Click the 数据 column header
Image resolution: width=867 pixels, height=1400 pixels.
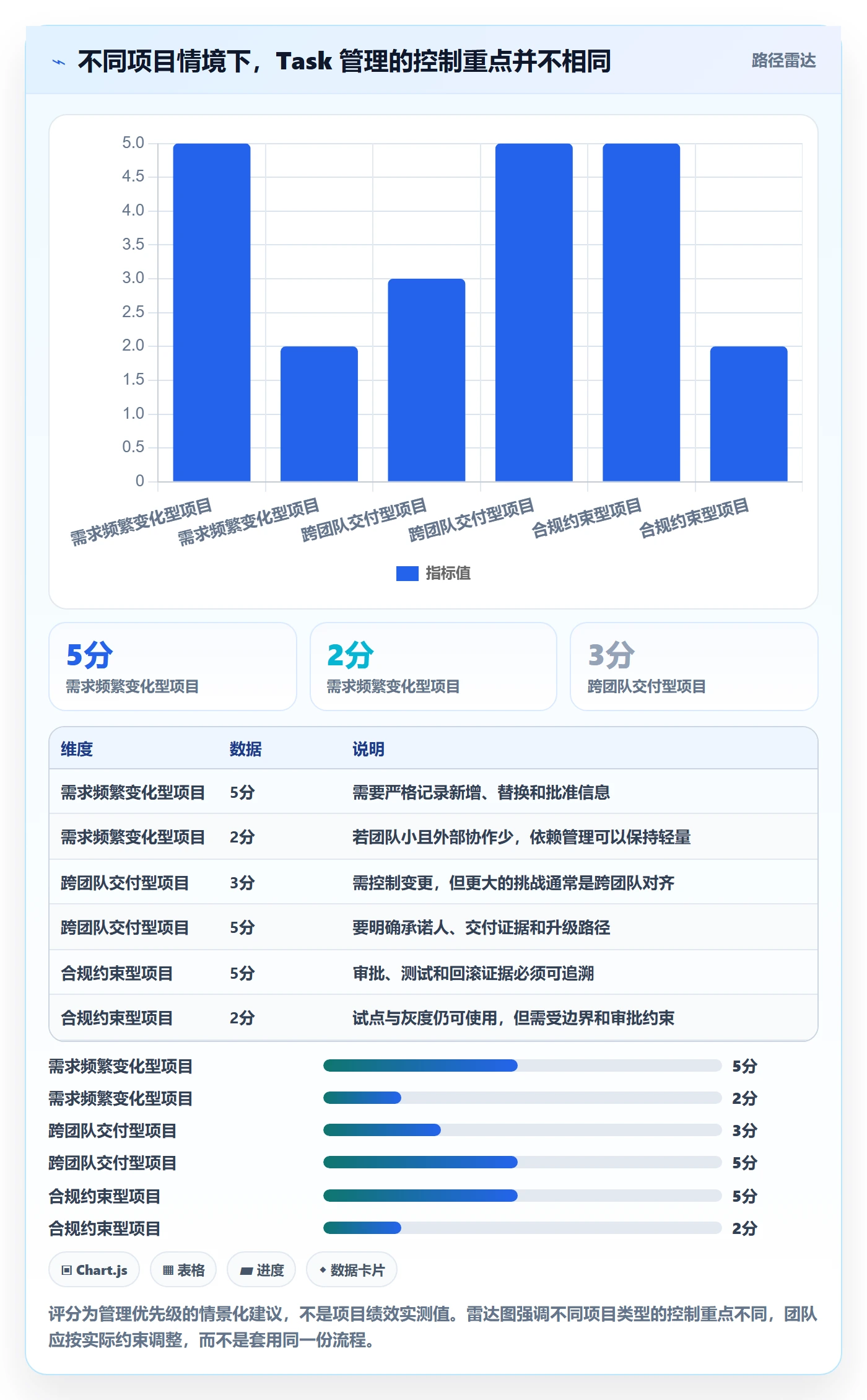246,749
